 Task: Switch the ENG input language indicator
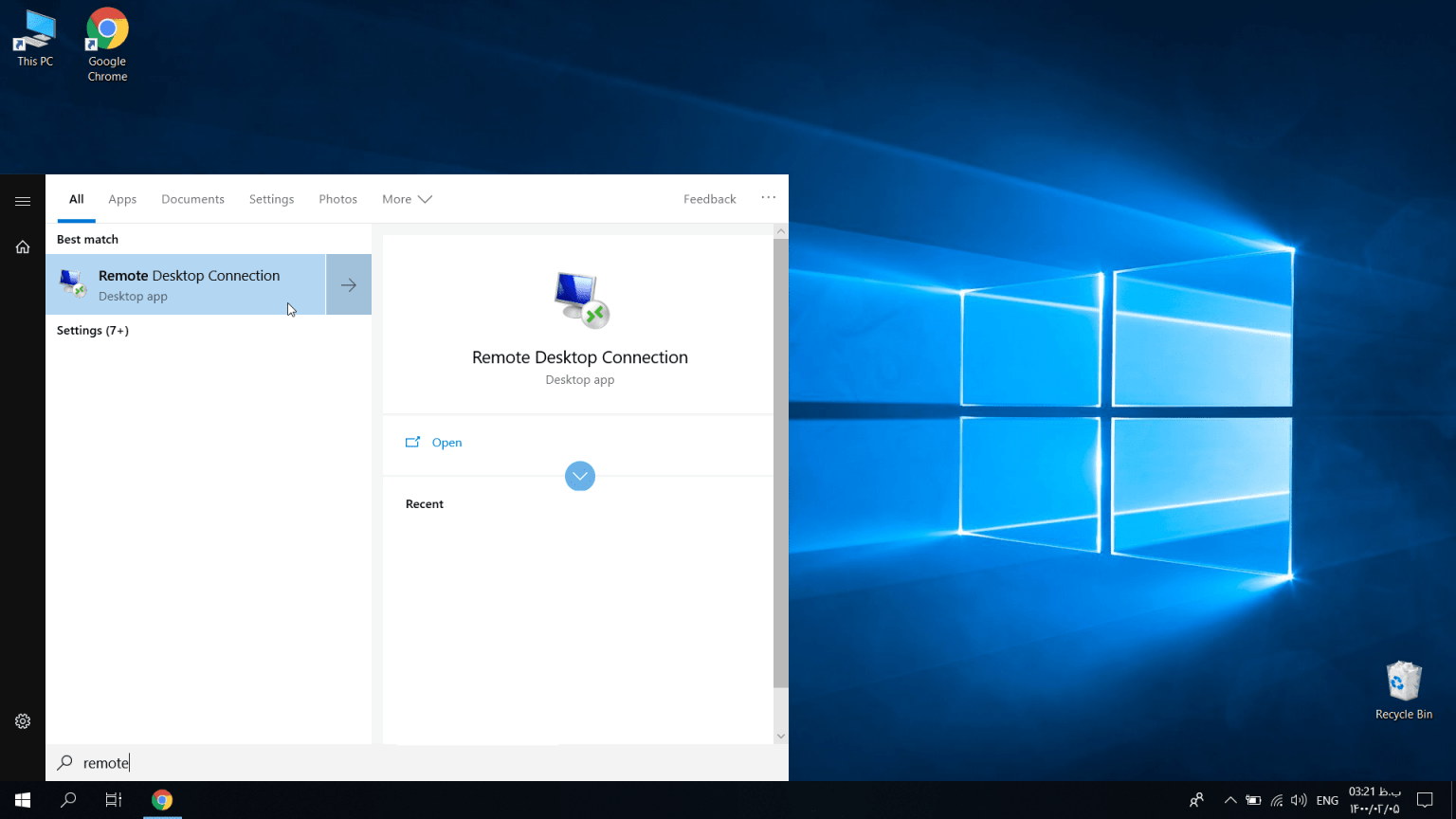[x=1327, y=800]
